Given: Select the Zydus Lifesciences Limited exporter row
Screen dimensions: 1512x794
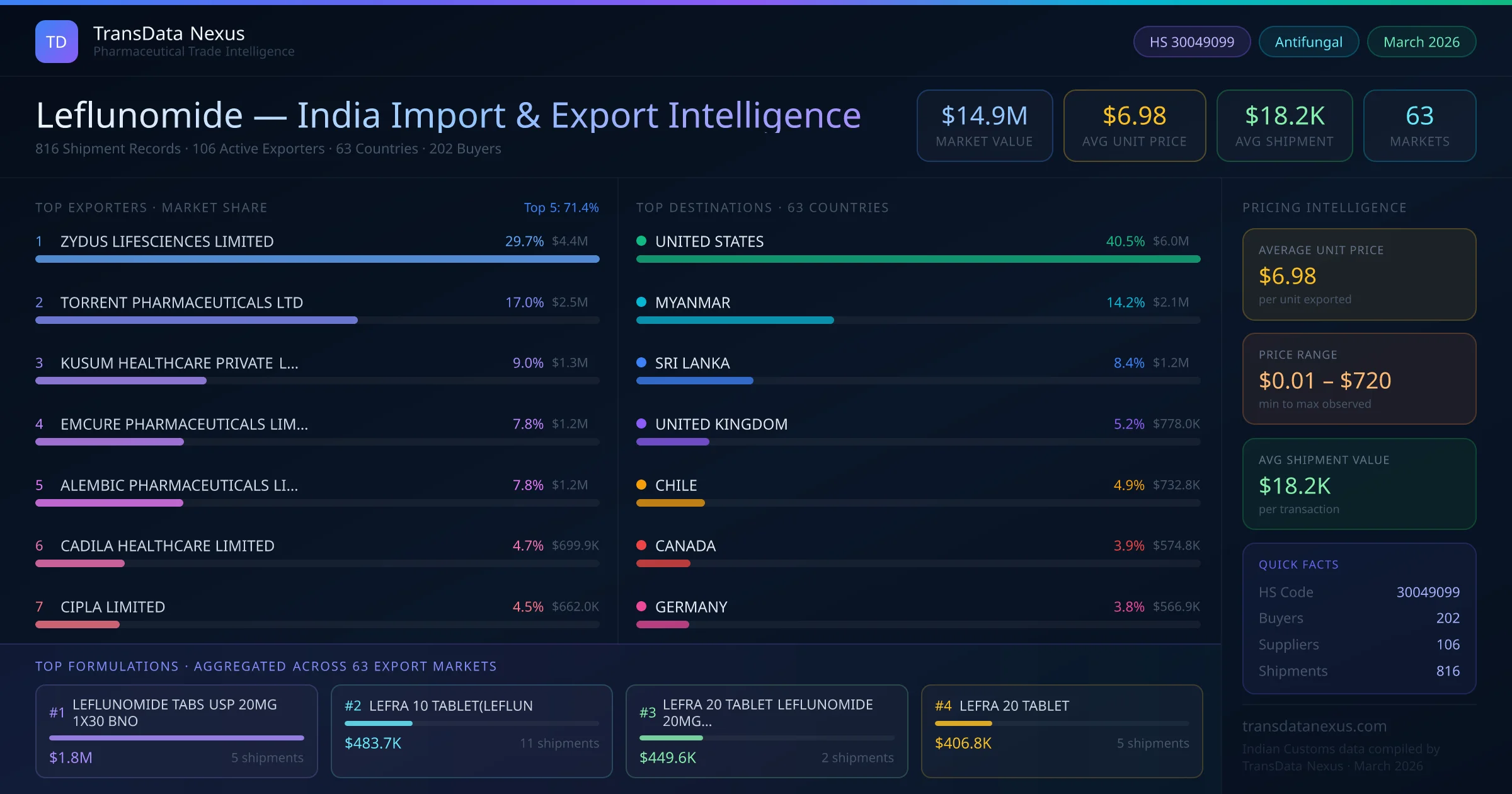Looking at the screenshot, I should (x=167, y=241).
